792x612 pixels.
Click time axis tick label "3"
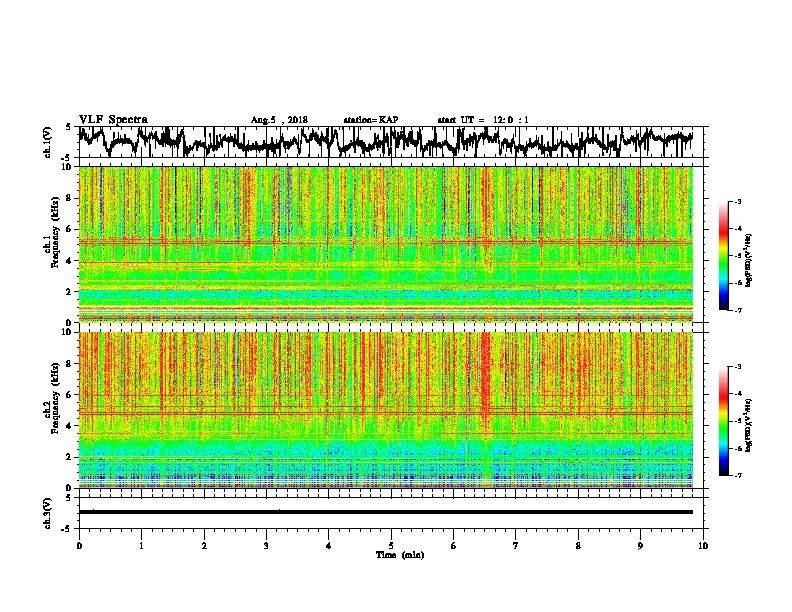266,546
